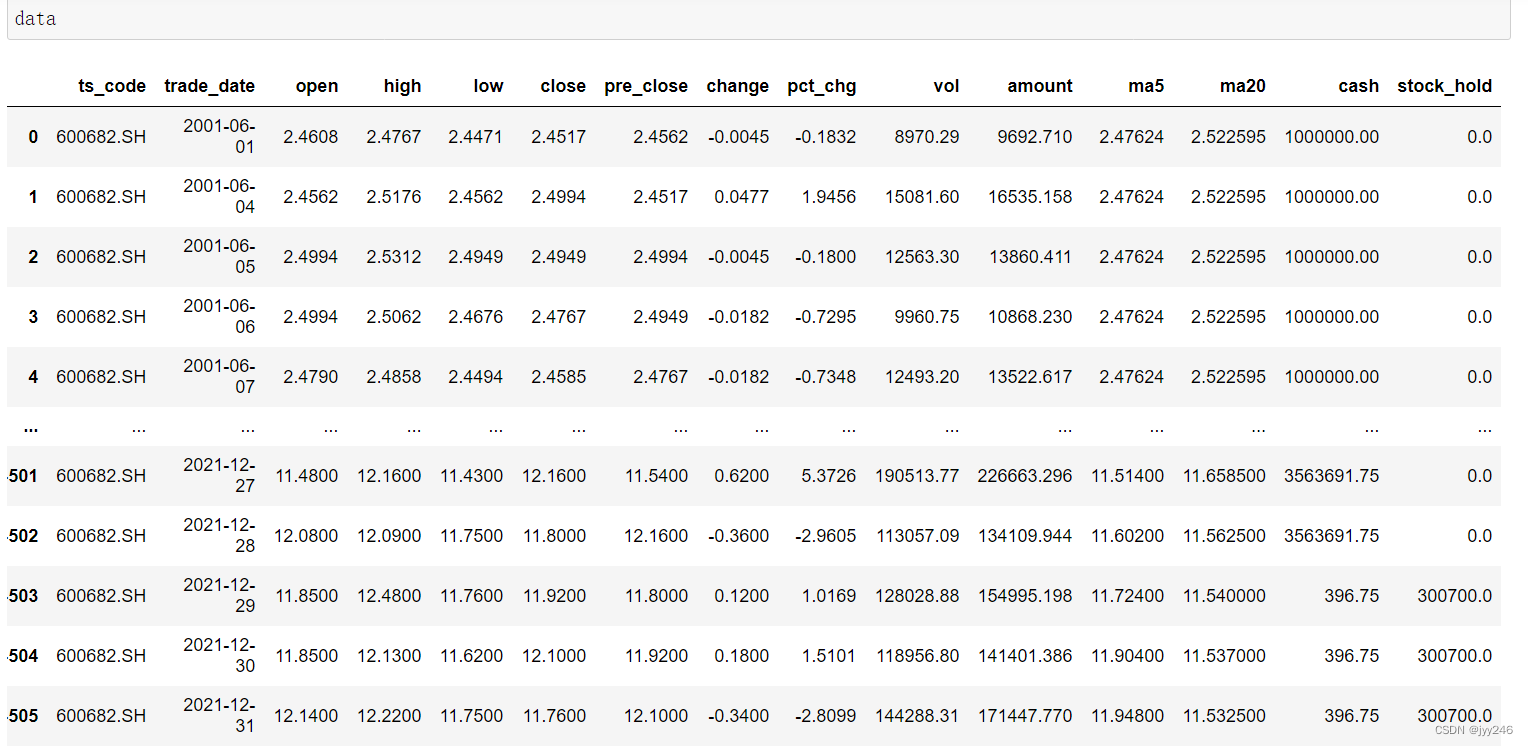The width and height of the screenshot is (1528, 746).
Task: Click high value 12.4800
Action: [x=390, y=596]
